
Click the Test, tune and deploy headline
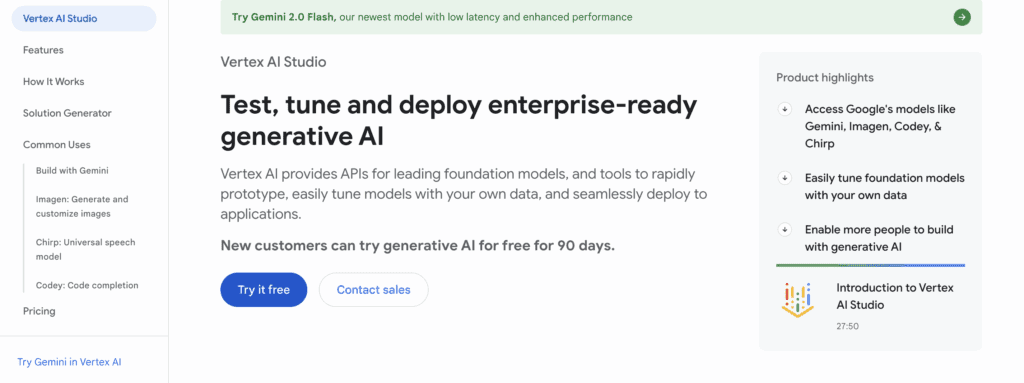(459, 121)
